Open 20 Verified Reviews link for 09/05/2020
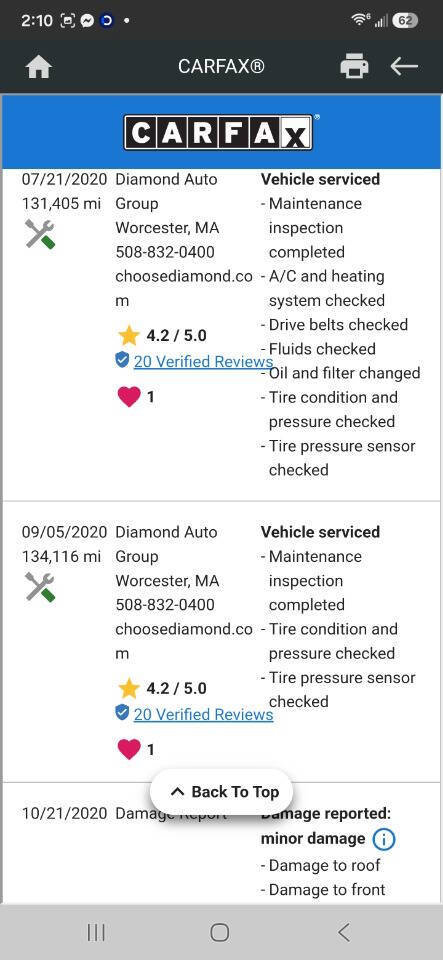Viewport: 443px width, 960px height. [203, 714]
